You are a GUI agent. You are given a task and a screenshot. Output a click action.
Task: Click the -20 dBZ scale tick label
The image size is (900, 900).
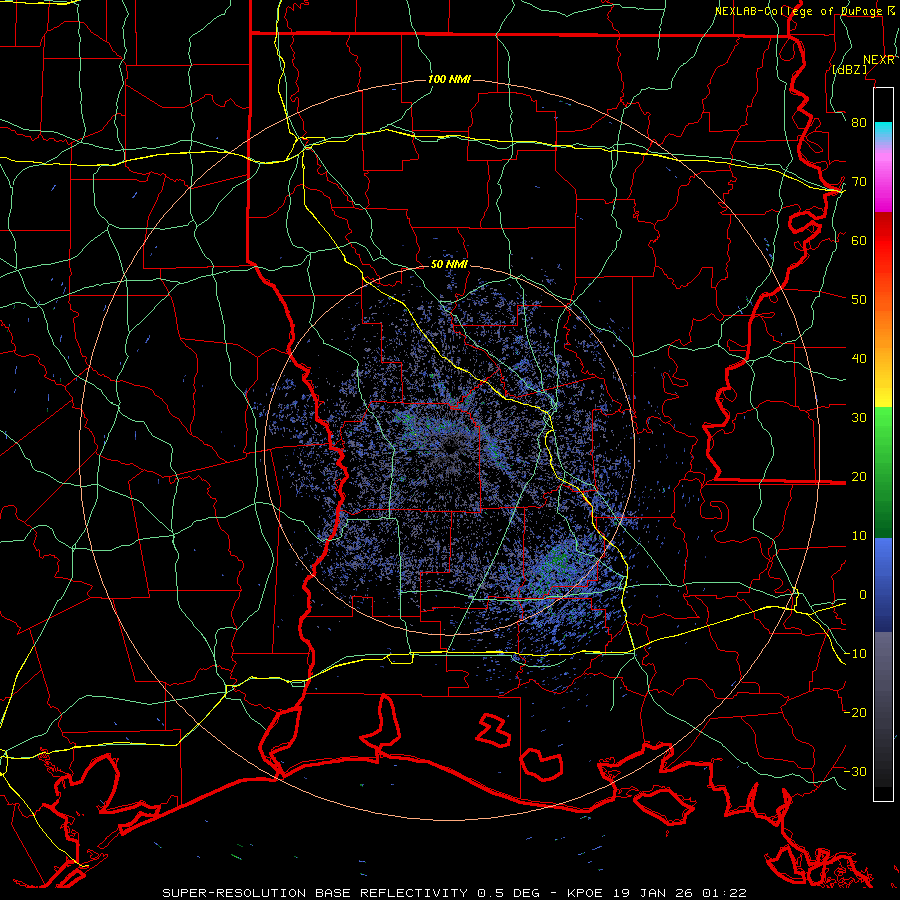pos(855,713)
